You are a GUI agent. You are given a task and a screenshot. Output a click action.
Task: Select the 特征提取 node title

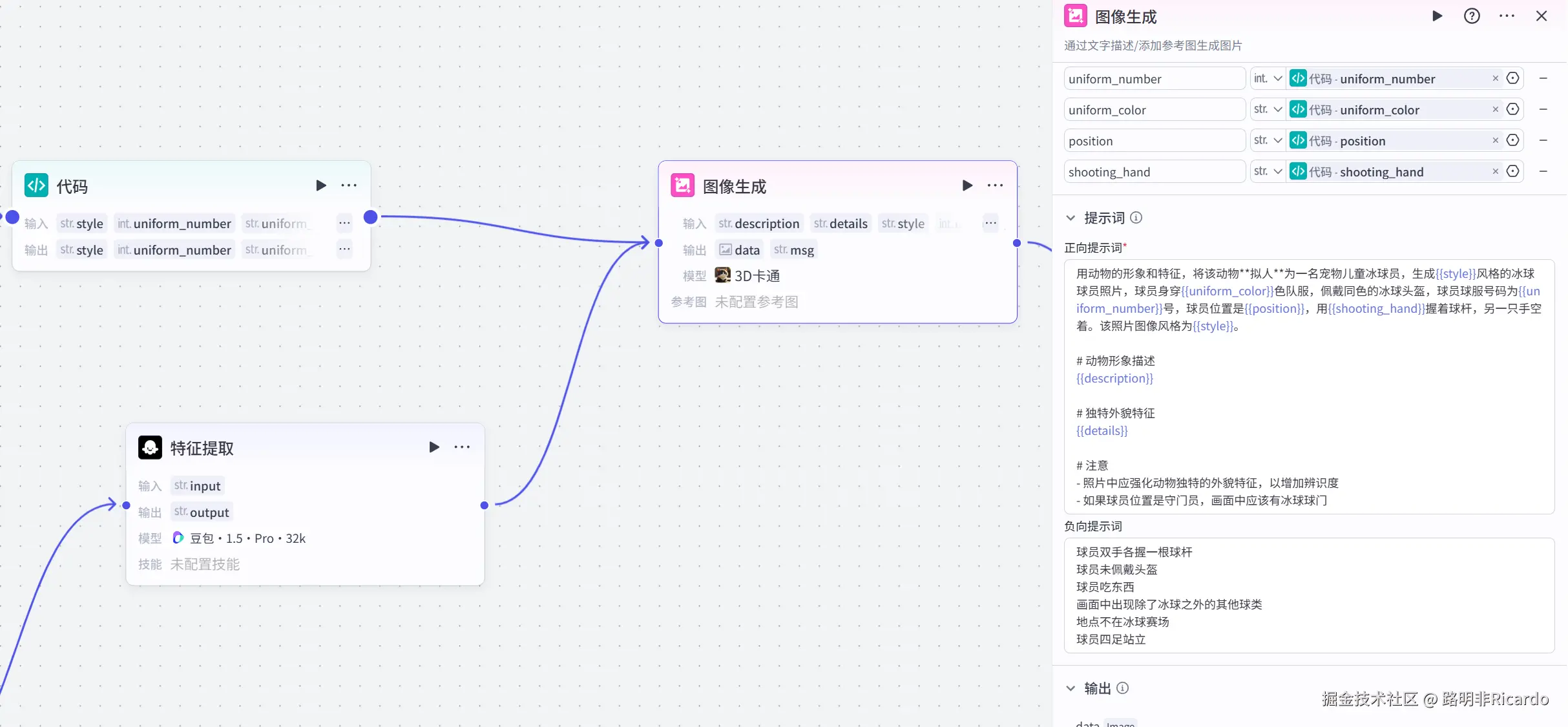pyautogui.click(x=202, y=448)
